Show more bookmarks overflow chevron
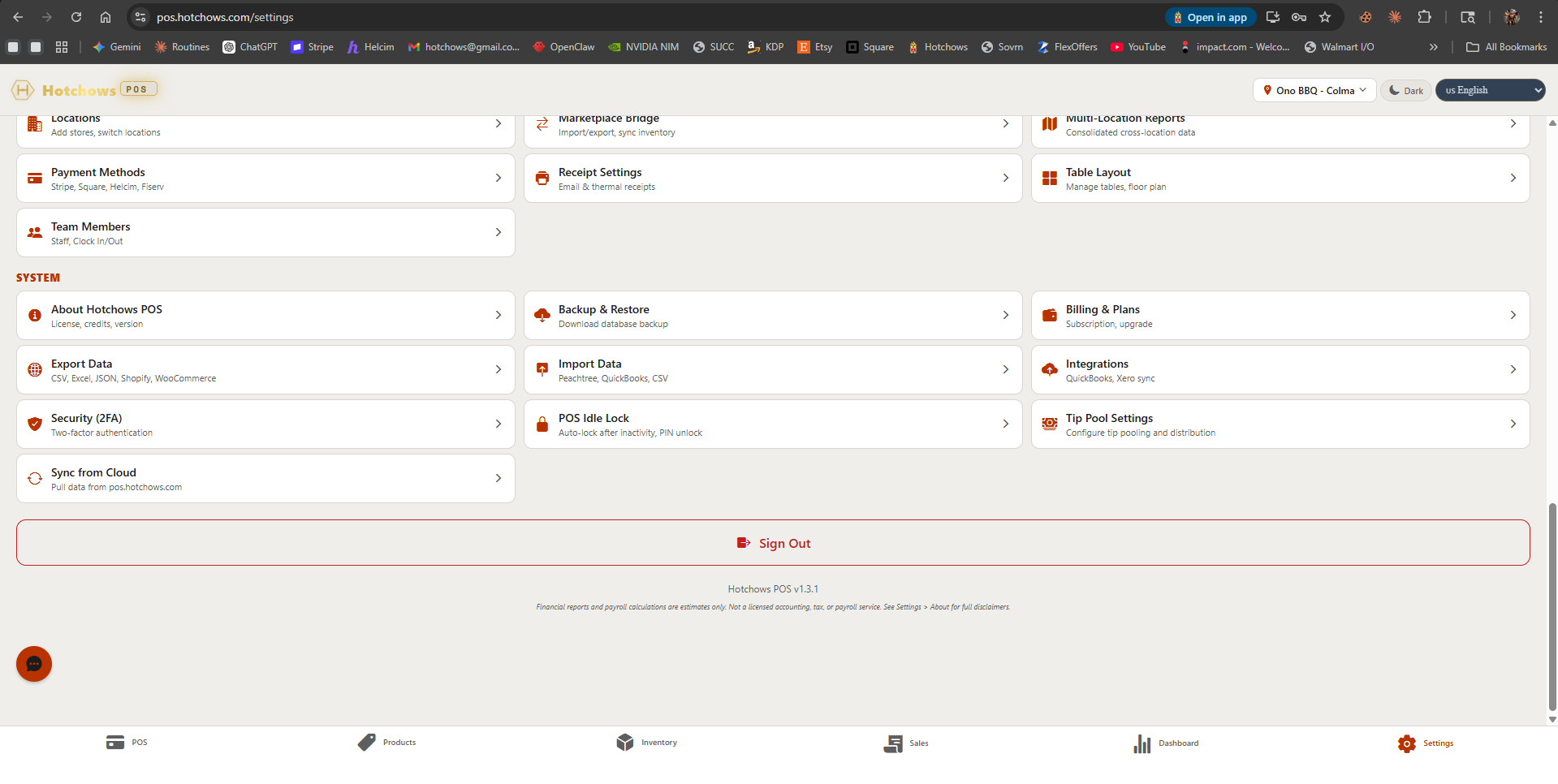The height and width of the screenshot is (784, 1558). 1434,47
